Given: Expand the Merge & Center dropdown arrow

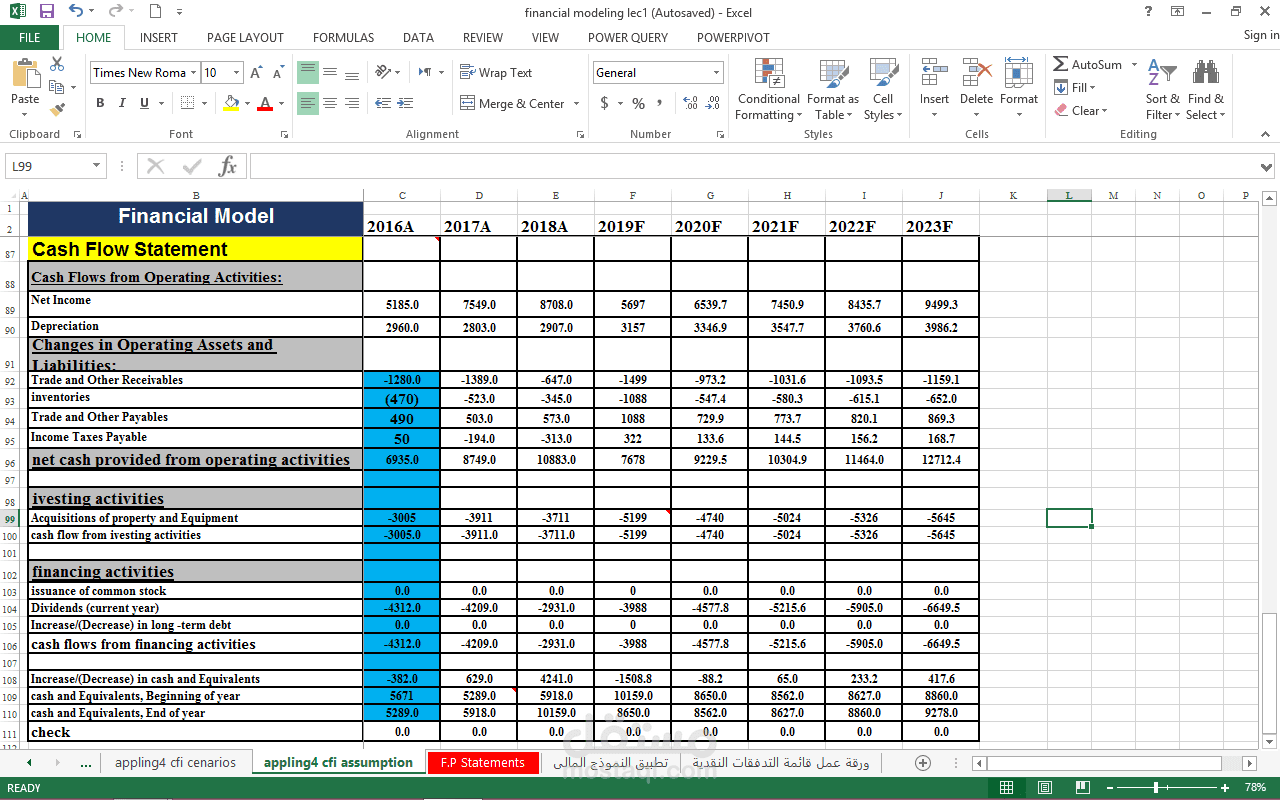Looking at the screenshot, I should [576, 103].
